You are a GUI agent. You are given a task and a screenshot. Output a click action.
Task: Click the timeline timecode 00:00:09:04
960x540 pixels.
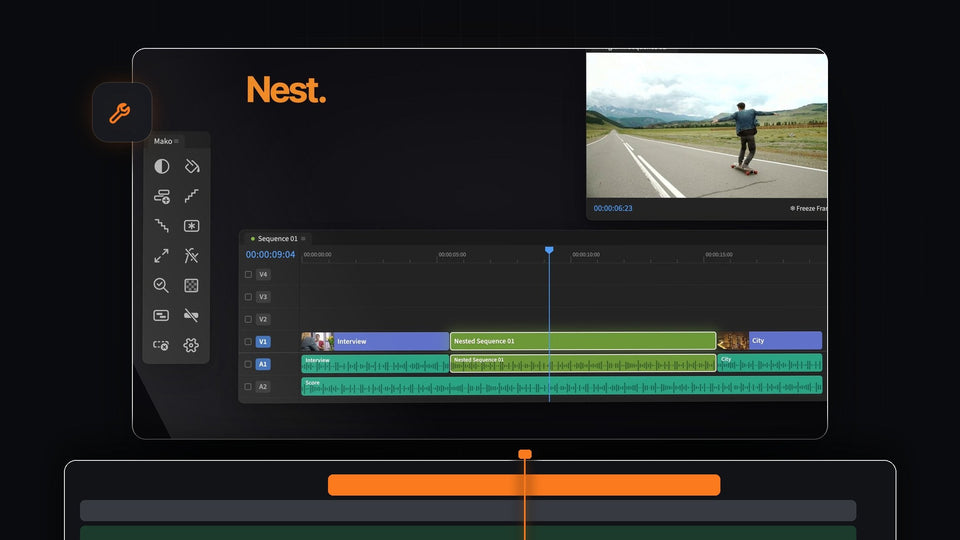pyautogui.click(x=270, y=255)
